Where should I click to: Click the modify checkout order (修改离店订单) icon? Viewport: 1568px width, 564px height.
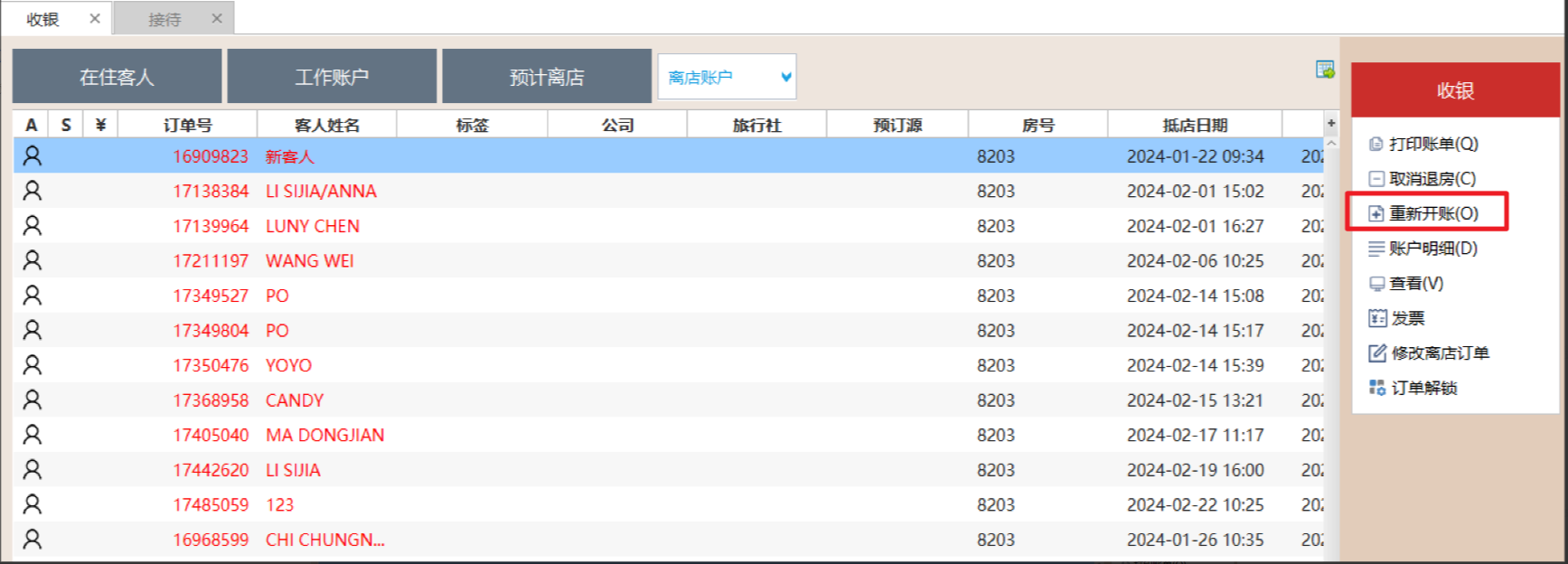coord(1376,353)
